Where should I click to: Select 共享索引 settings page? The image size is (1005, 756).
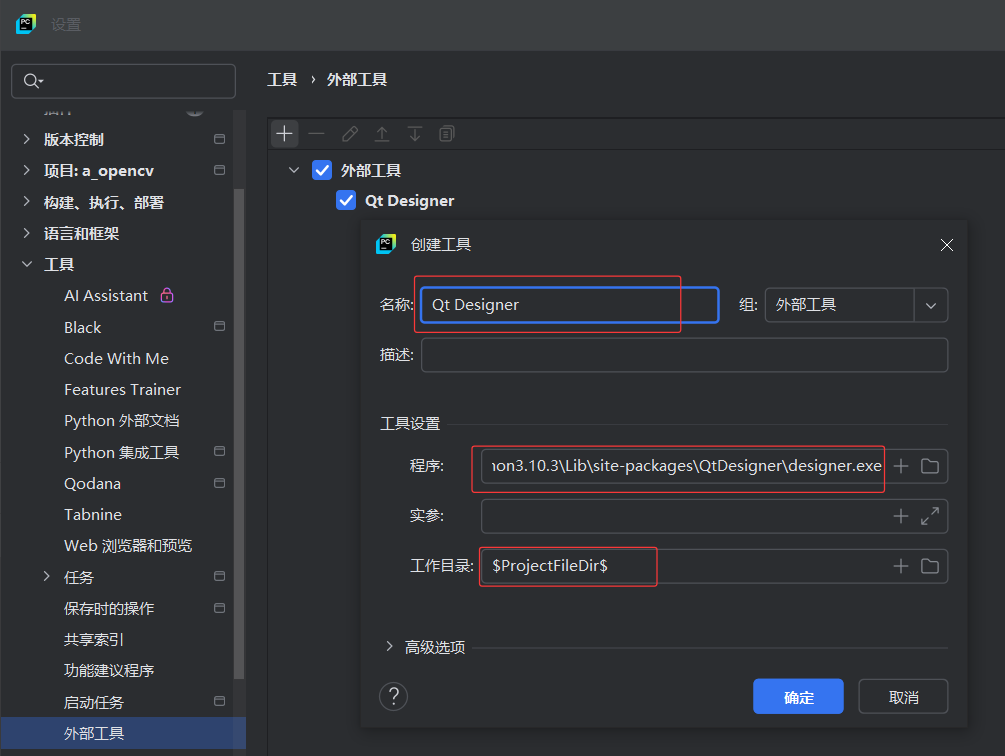click(x=94, y=639)
